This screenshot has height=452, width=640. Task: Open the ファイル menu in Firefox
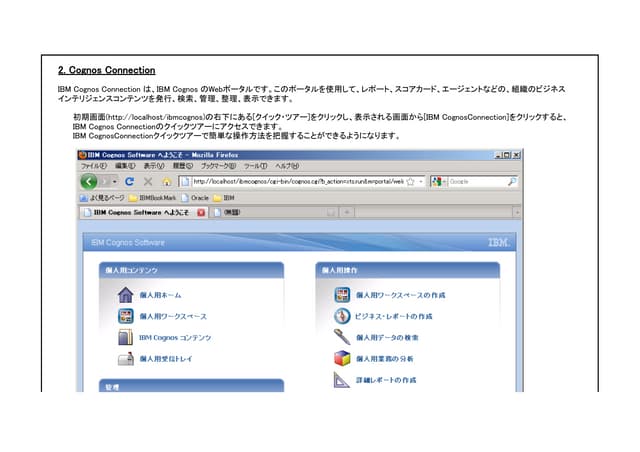(93, 166)
